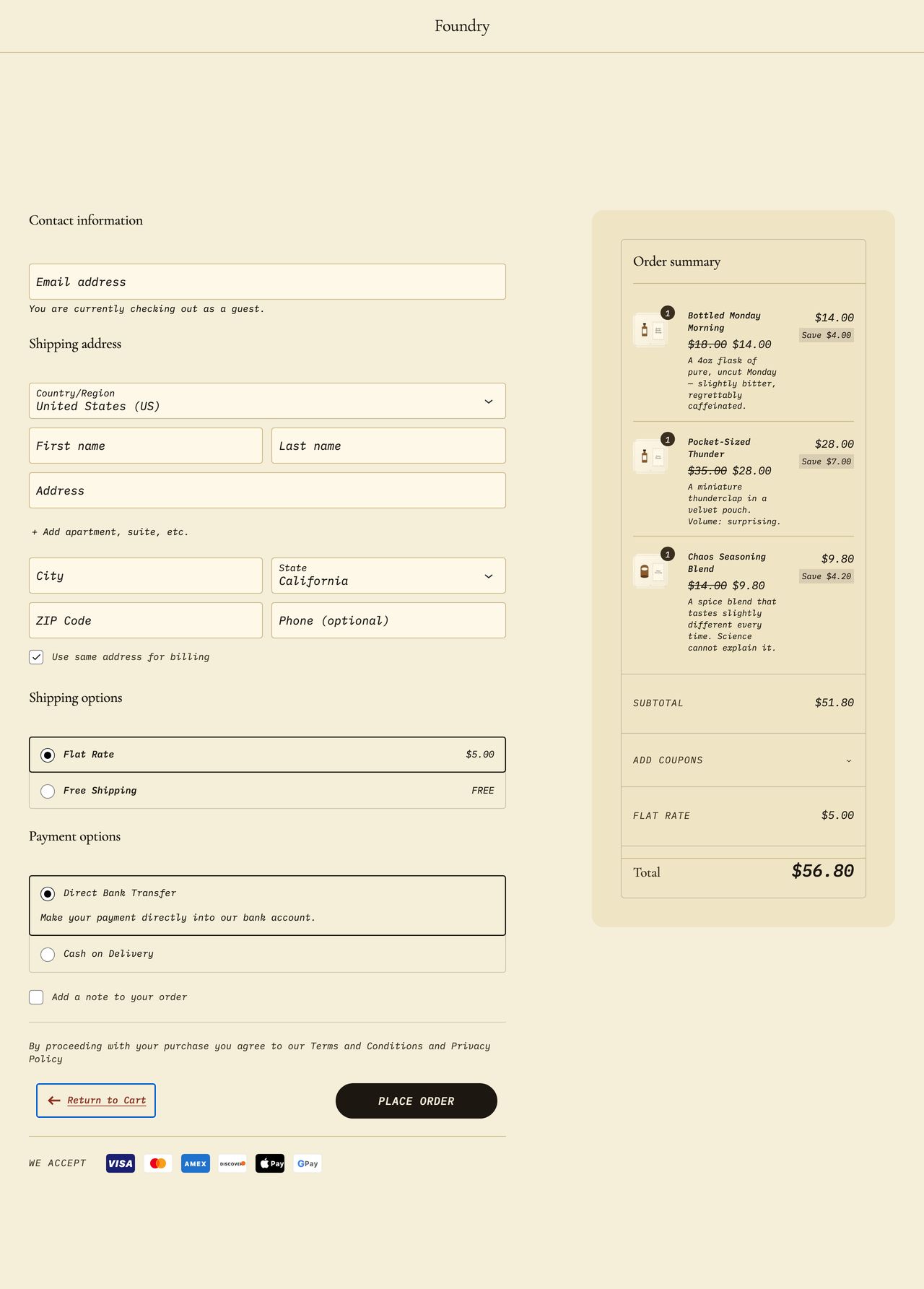The image size is (924, 1289).
Task: Click the Apple Pay icon
Action: click(x=270, y=1163)
